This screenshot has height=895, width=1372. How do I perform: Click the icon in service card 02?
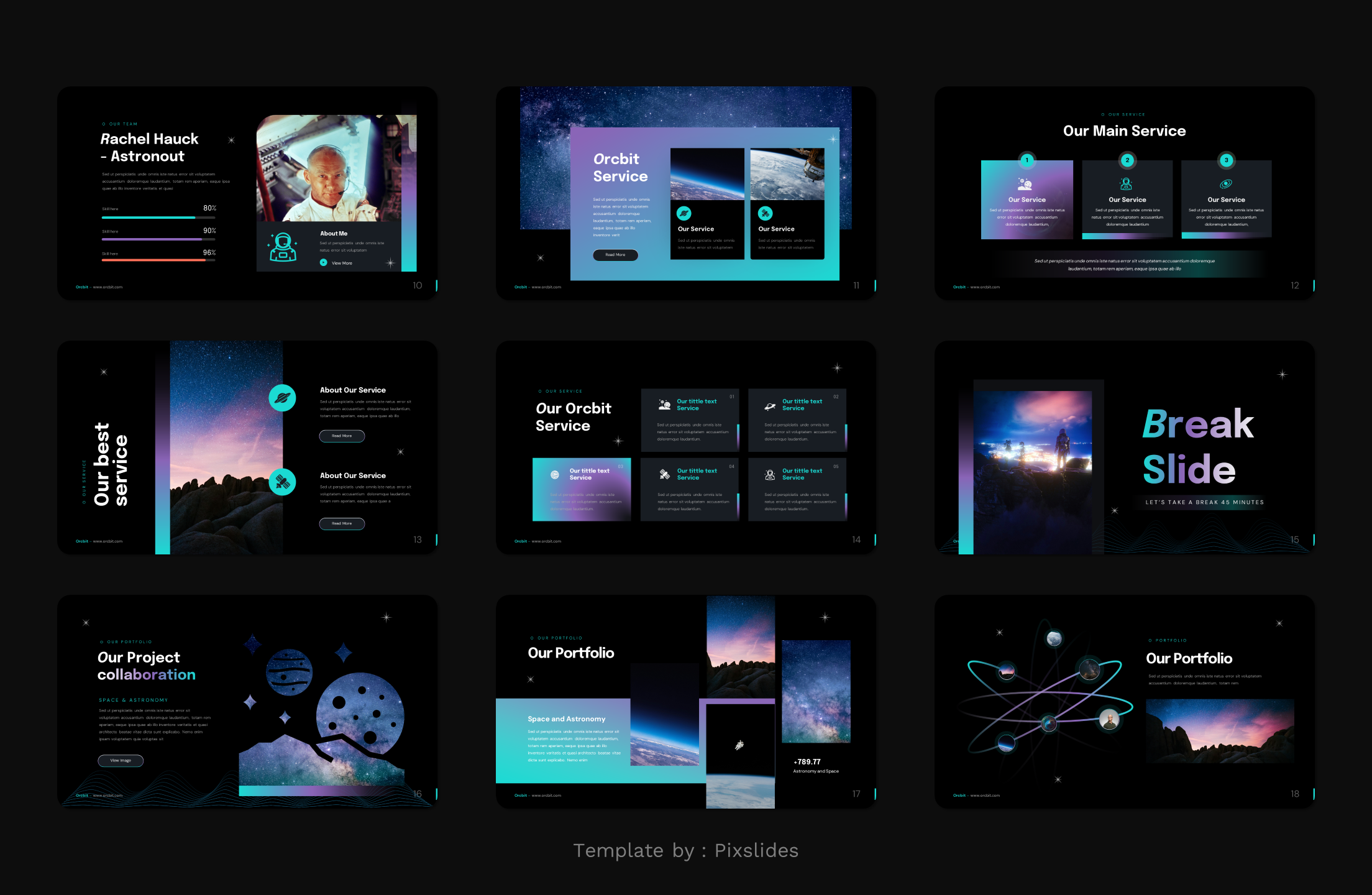[x=770, y=406]
